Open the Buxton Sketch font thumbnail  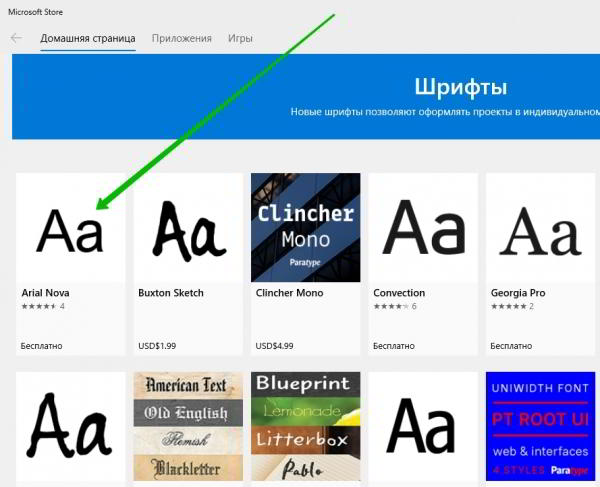[x=188, y=228]
